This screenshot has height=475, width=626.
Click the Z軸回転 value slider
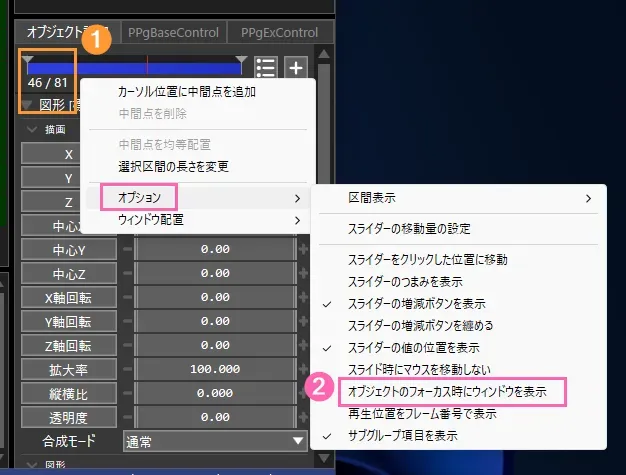pos(215,345)
